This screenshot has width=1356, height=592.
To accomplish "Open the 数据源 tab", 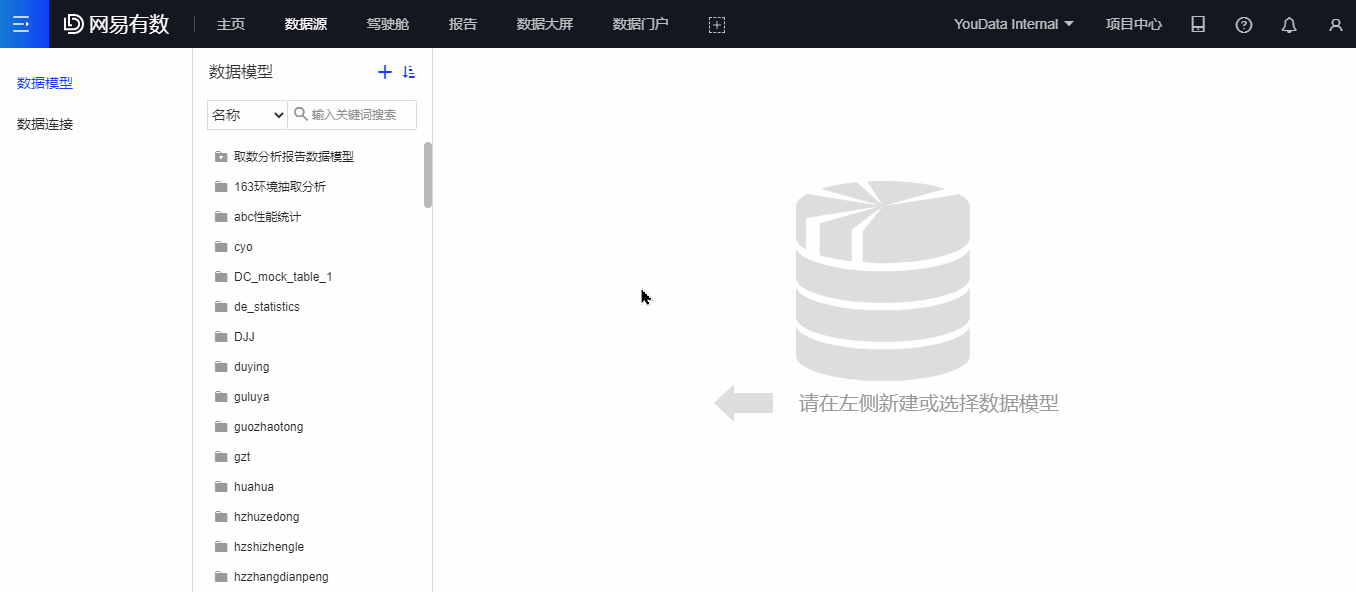I will [x=305, y=24].
